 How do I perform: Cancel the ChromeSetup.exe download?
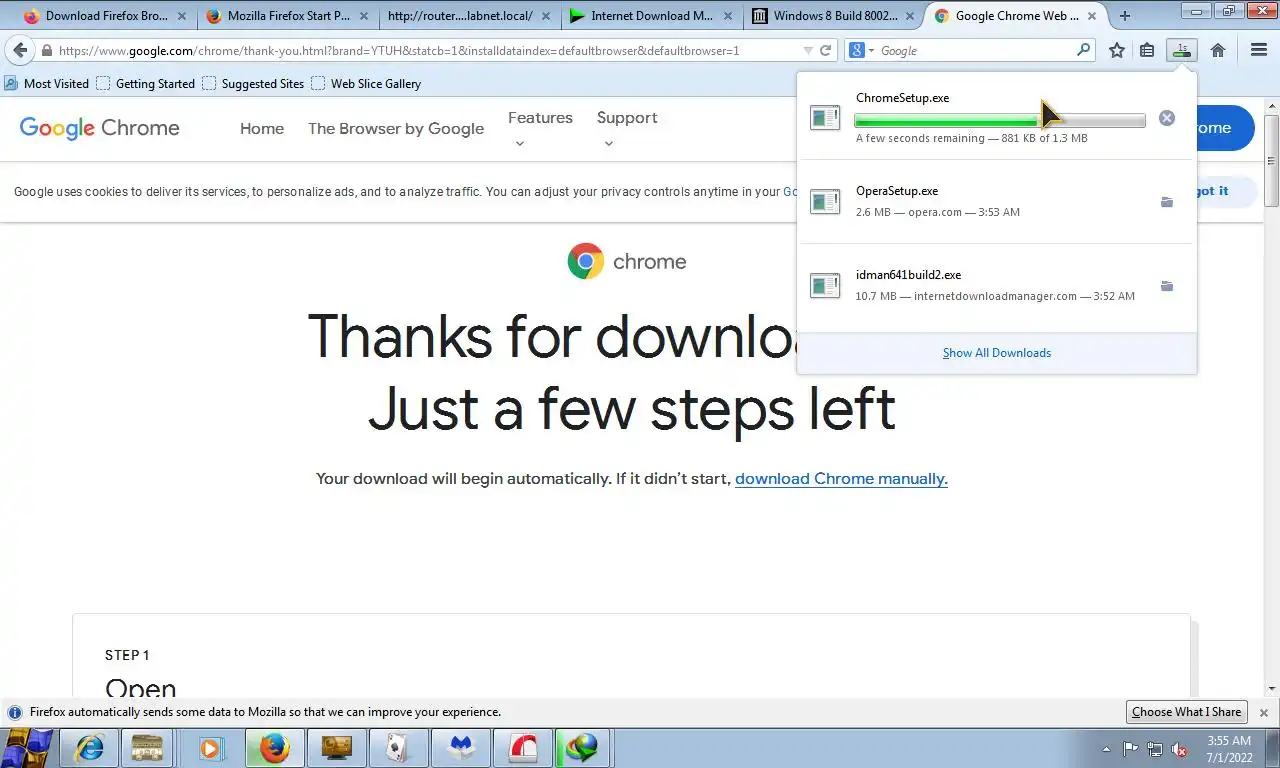pyautogui.click(x=1167, y=118)
